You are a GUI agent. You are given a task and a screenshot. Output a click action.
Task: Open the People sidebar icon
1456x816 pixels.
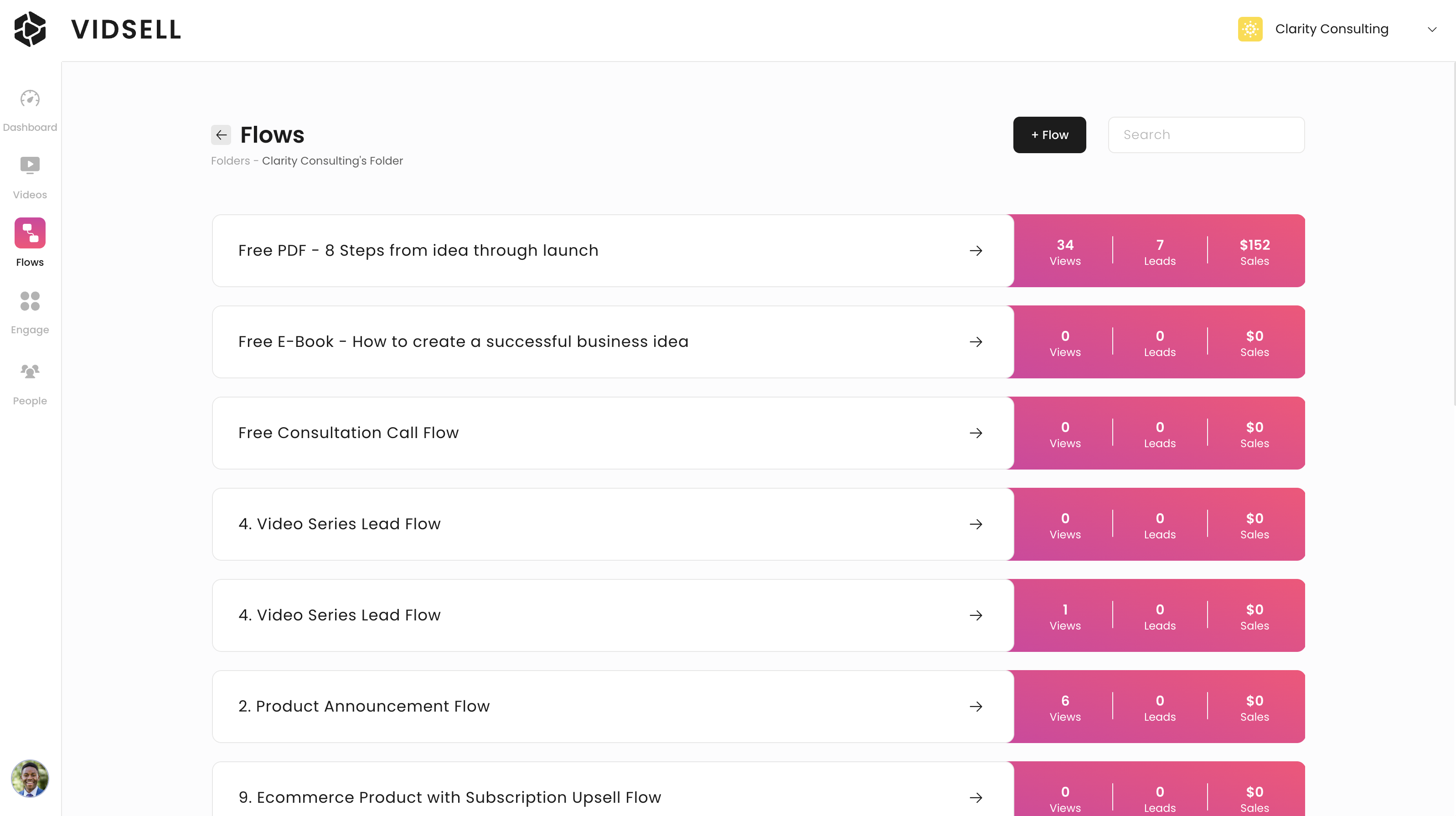pos(30,371)
